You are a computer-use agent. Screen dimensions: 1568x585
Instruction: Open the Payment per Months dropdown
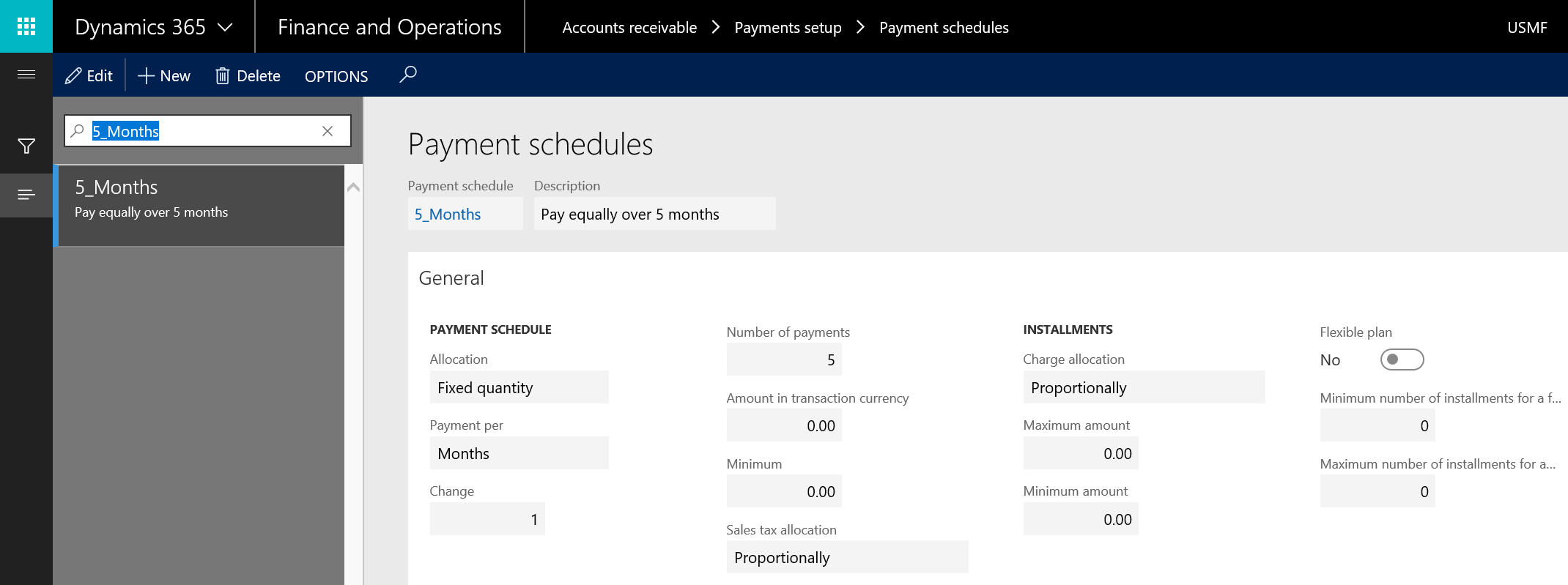[x=519, y=453]
